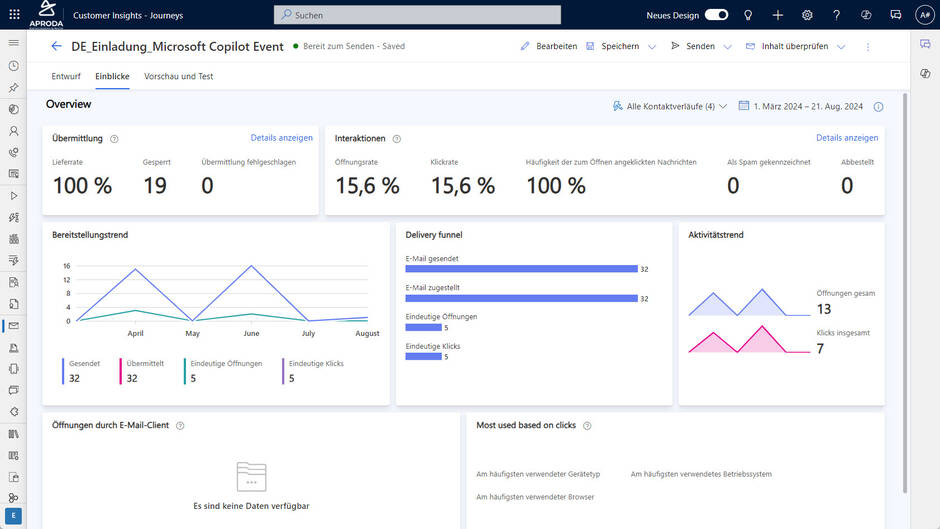Click the question mark help icon
The height and width of the screenshot is (529, 940).
[836, 15]
